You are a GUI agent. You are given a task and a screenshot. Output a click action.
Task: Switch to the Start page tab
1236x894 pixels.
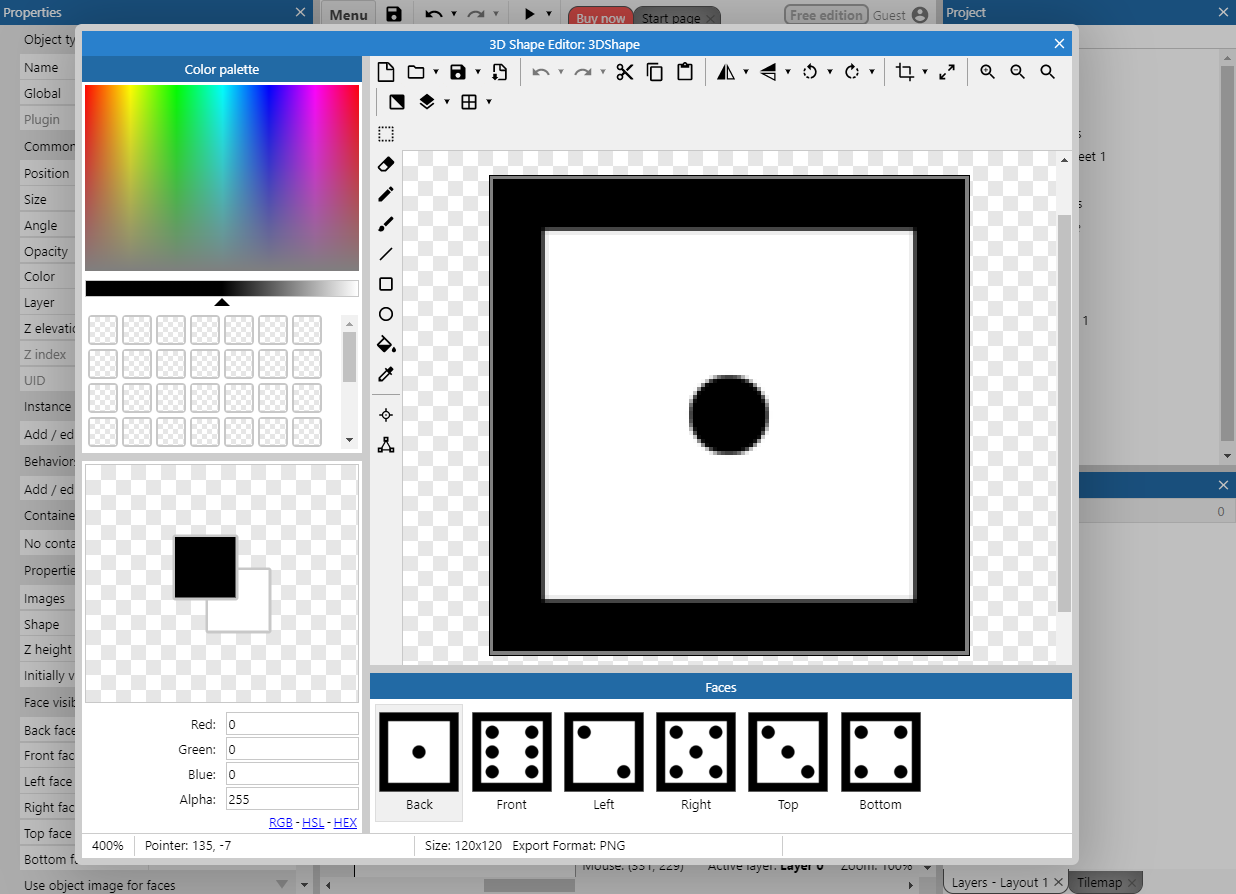(670, 18)
